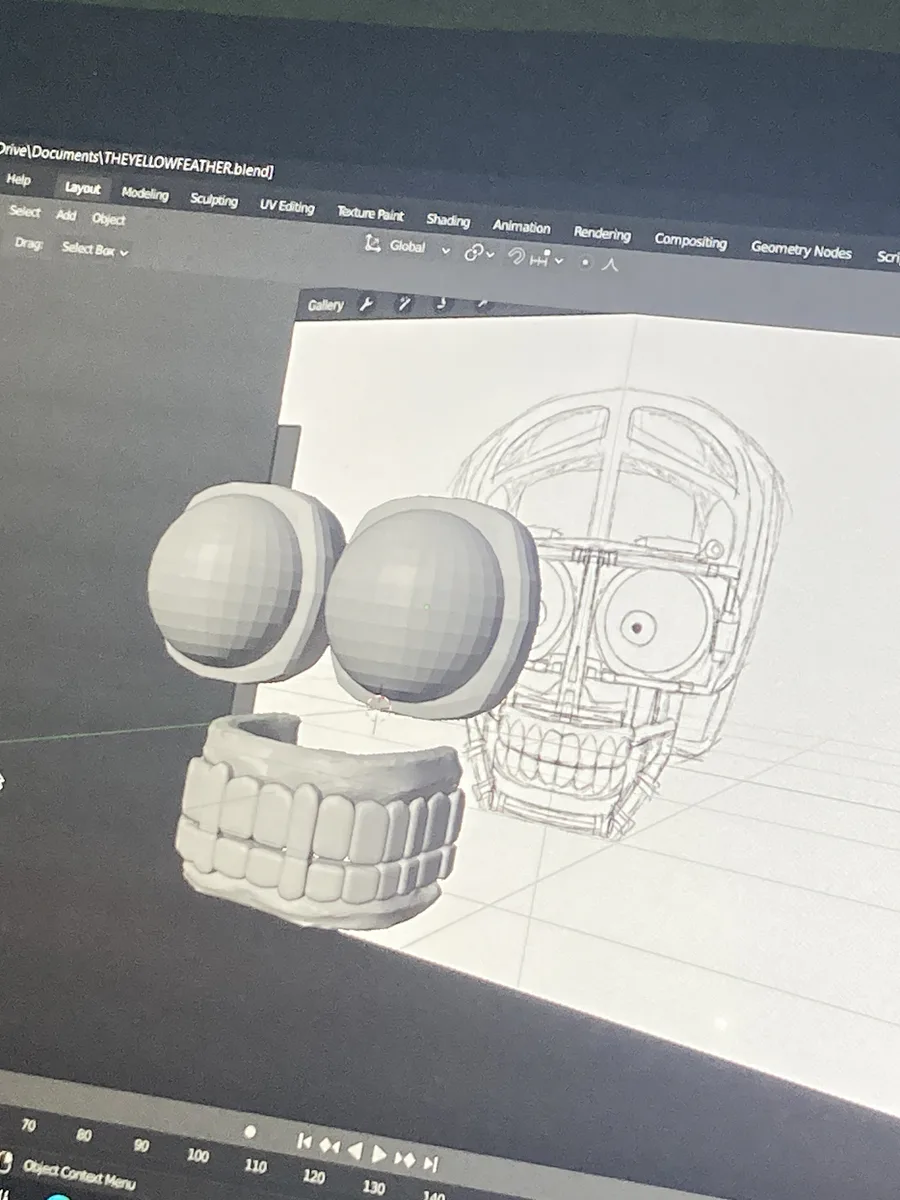Viewport: 900px width, 1200px height.
Task: Click the proportional falloff curve icon
Action: 611,265
